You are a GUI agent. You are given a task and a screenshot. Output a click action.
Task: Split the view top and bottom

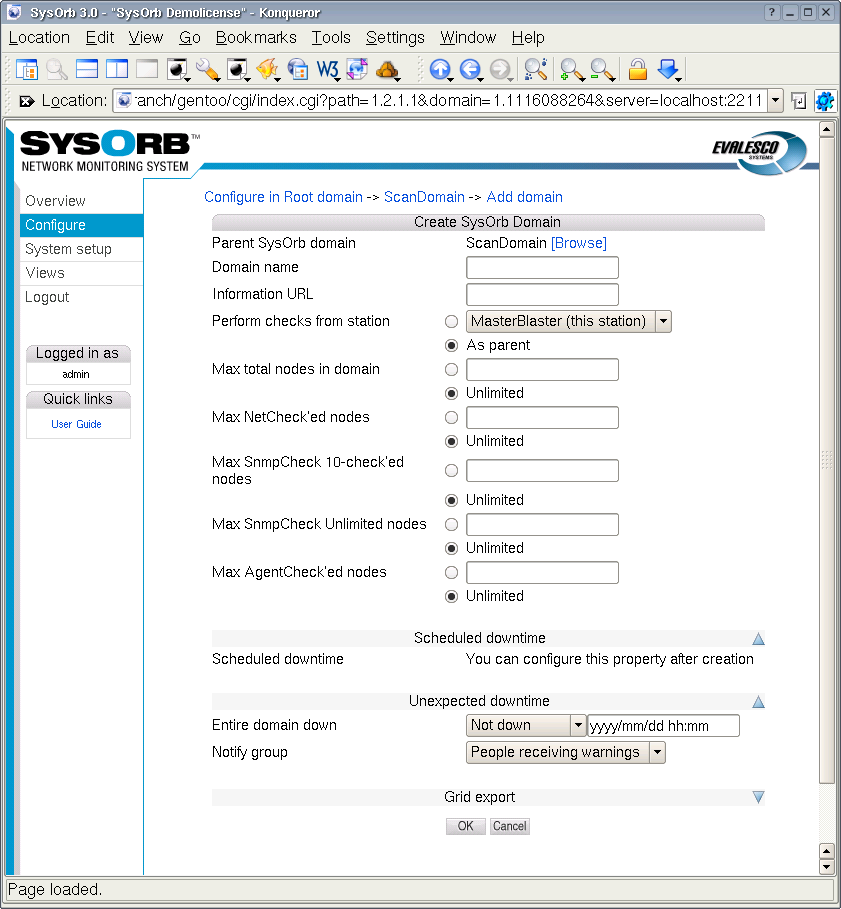pos(87,70)
